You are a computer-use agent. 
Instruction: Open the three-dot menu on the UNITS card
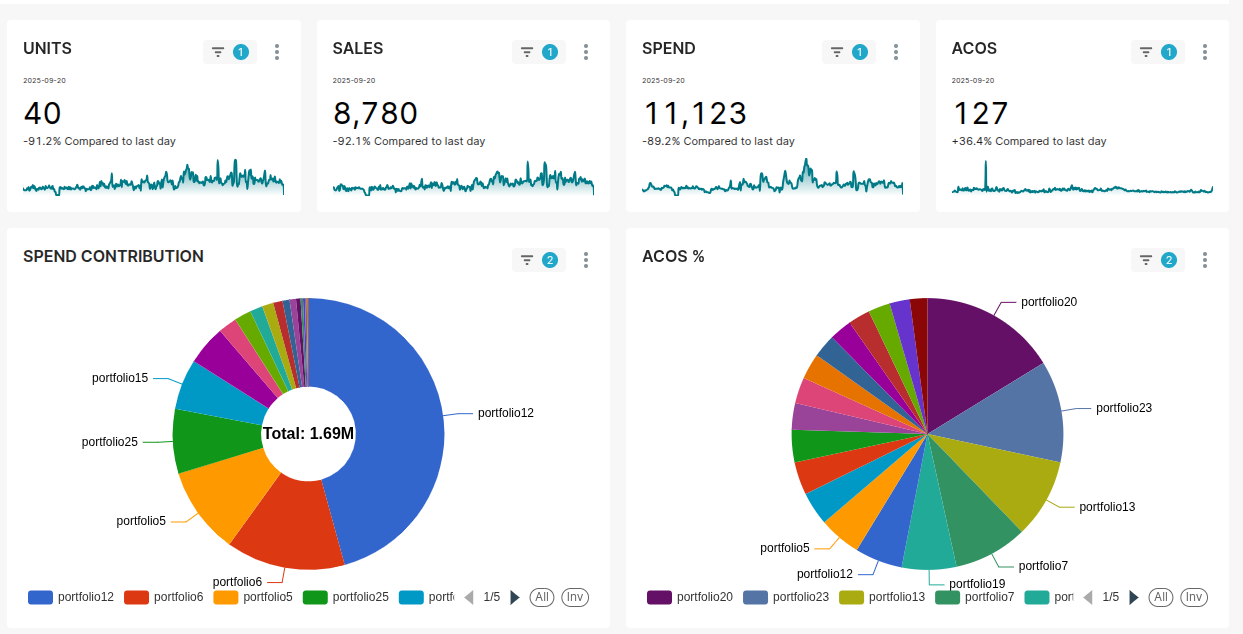click(277, 51)
